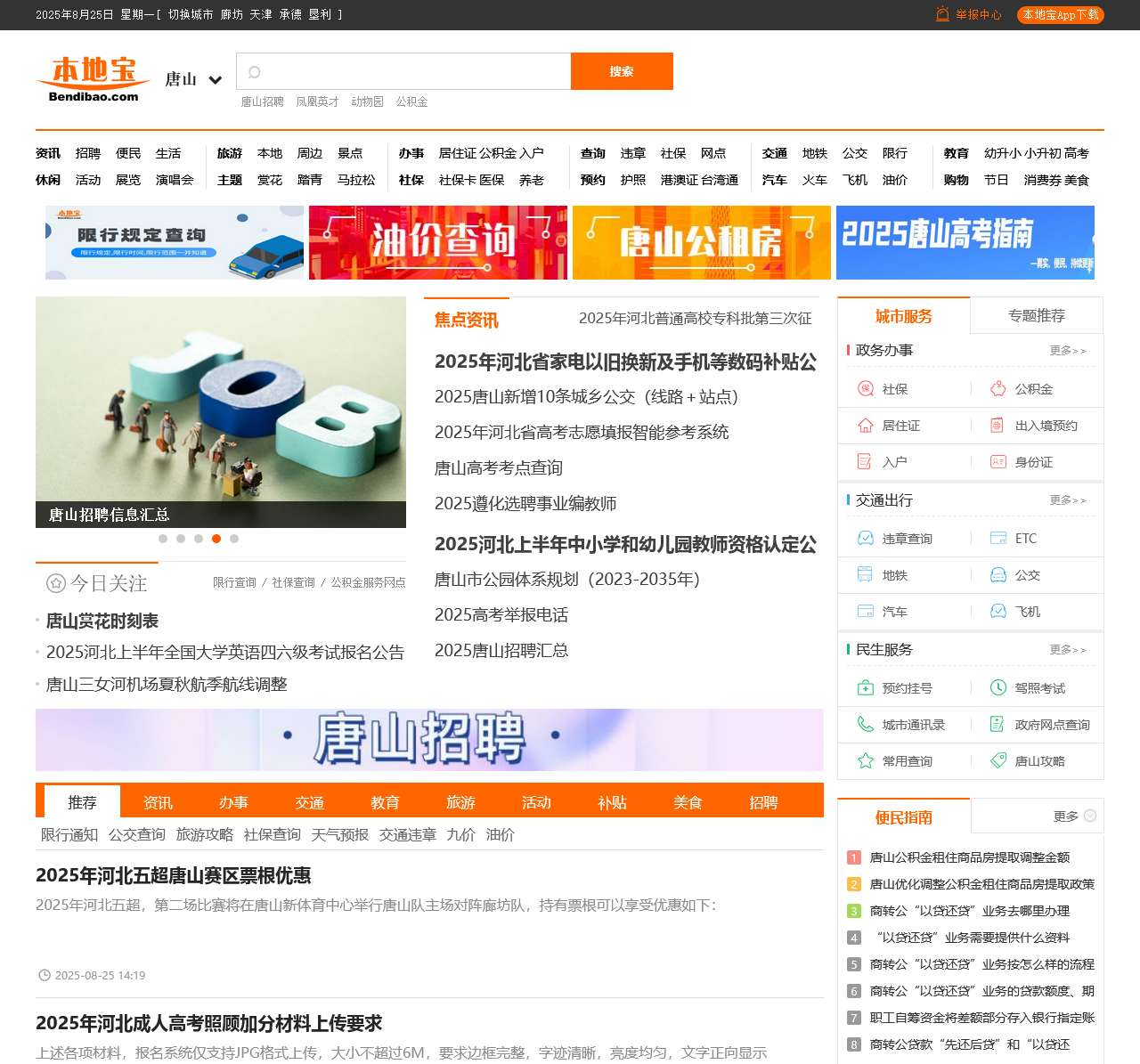1140x1064 pixels.
Task: Click the orange 搜索 button
Action: point(622,71)
